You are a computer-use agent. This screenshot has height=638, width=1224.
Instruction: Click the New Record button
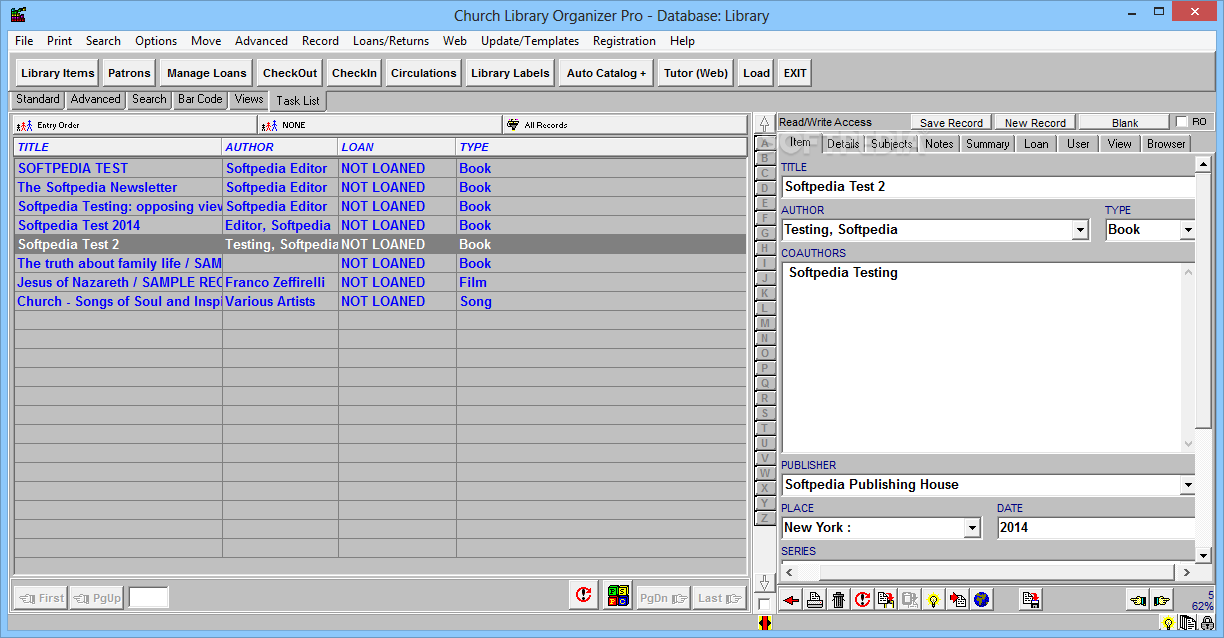click(x=1035, y=122)
